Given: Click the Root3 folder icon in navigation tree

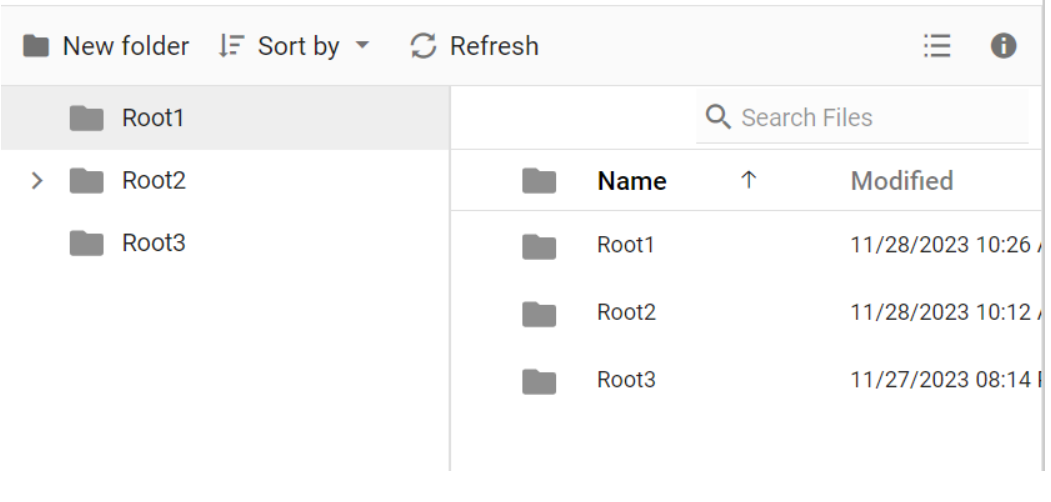Looking at the screenshot, I should point(87,243).
